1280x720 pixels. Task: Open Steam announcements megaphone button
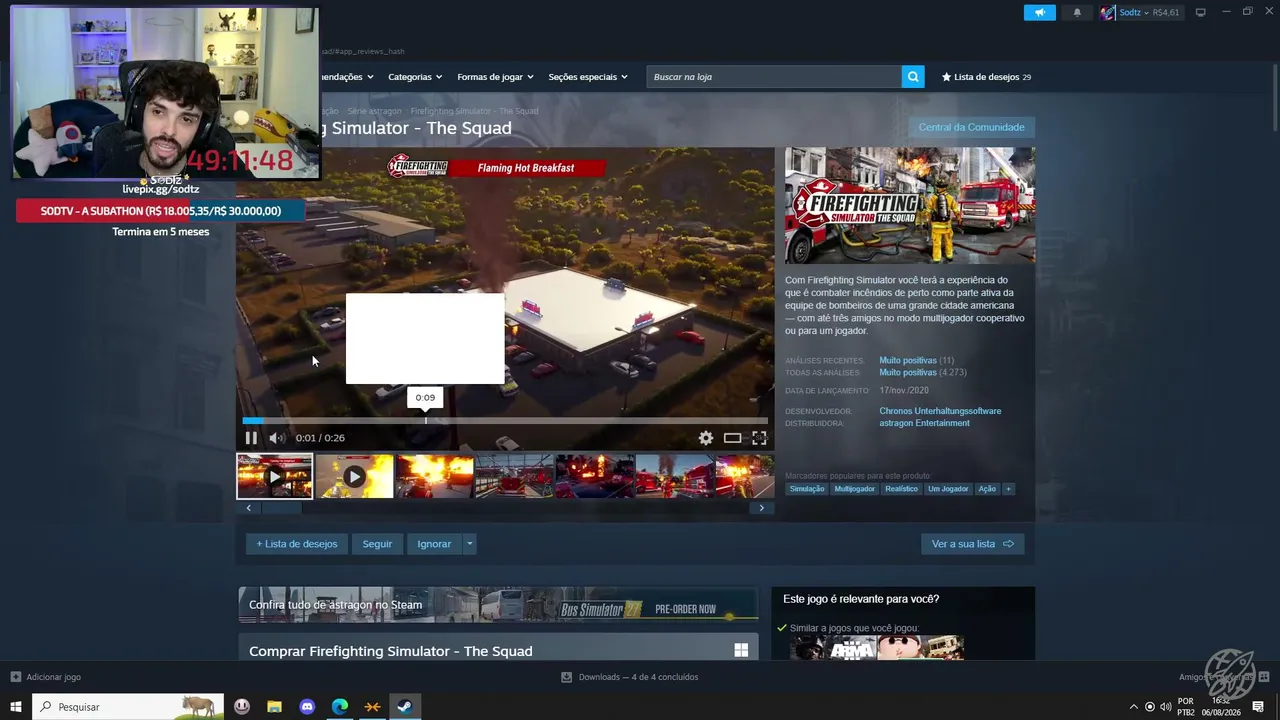click(x=1040, y=13)
